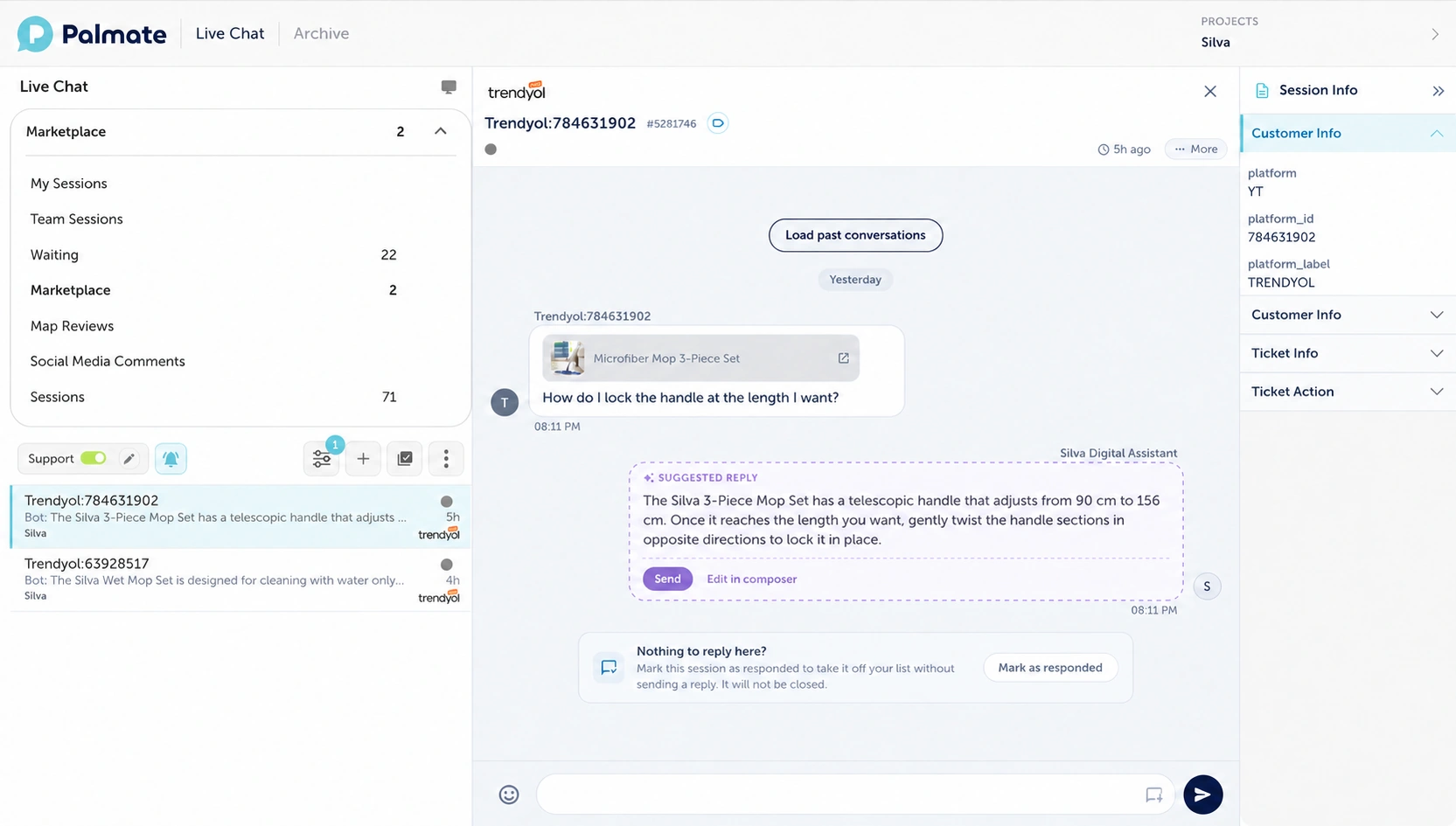This screenshot has height=826, width=1456.
Task: Click Load past conversations button
Action: [855, 235]
